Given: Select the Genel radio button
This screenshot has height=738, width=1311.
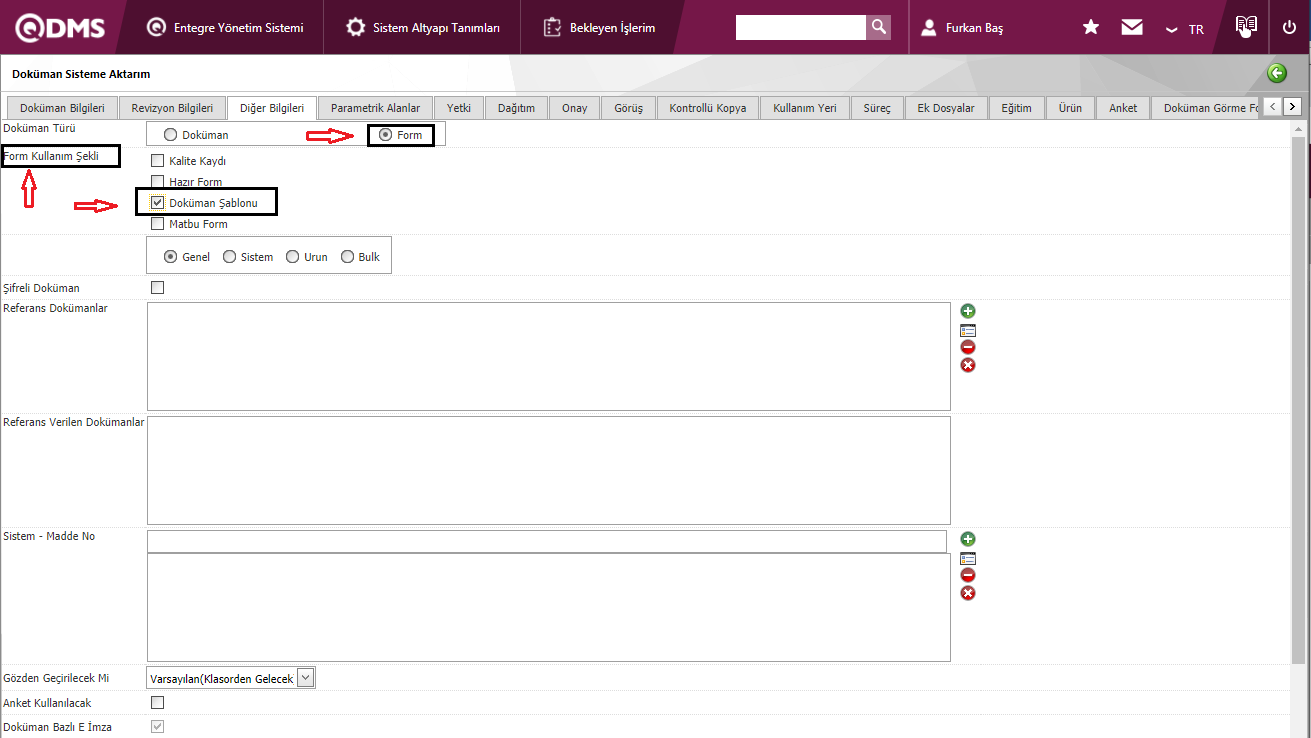Looking at the screenshot, I should pyautogui.click(x=171, y=257).
